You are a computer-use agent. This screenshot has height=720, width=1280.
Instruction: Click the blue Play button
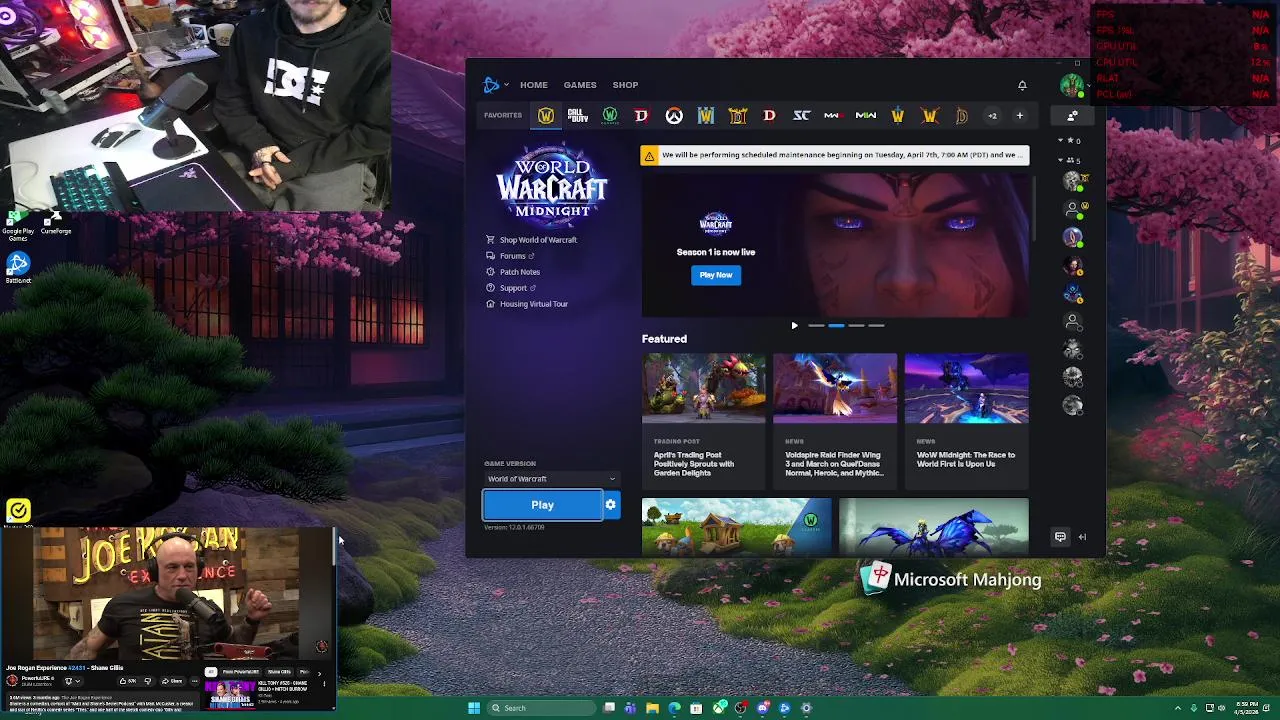click(x=543, y=505)
